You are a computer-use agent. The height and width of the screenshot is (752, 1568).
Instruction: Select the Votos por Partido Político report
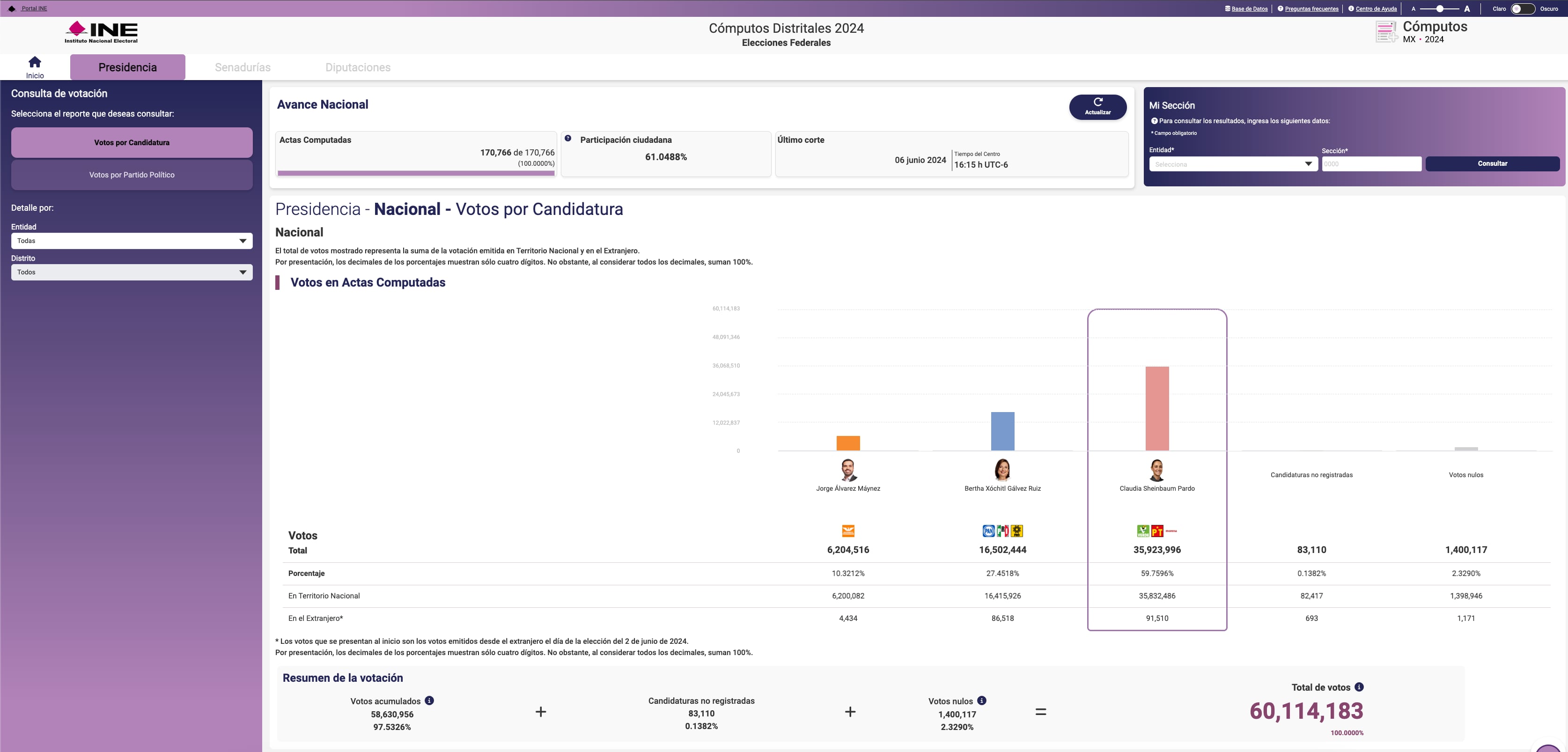tap(132, 175)
